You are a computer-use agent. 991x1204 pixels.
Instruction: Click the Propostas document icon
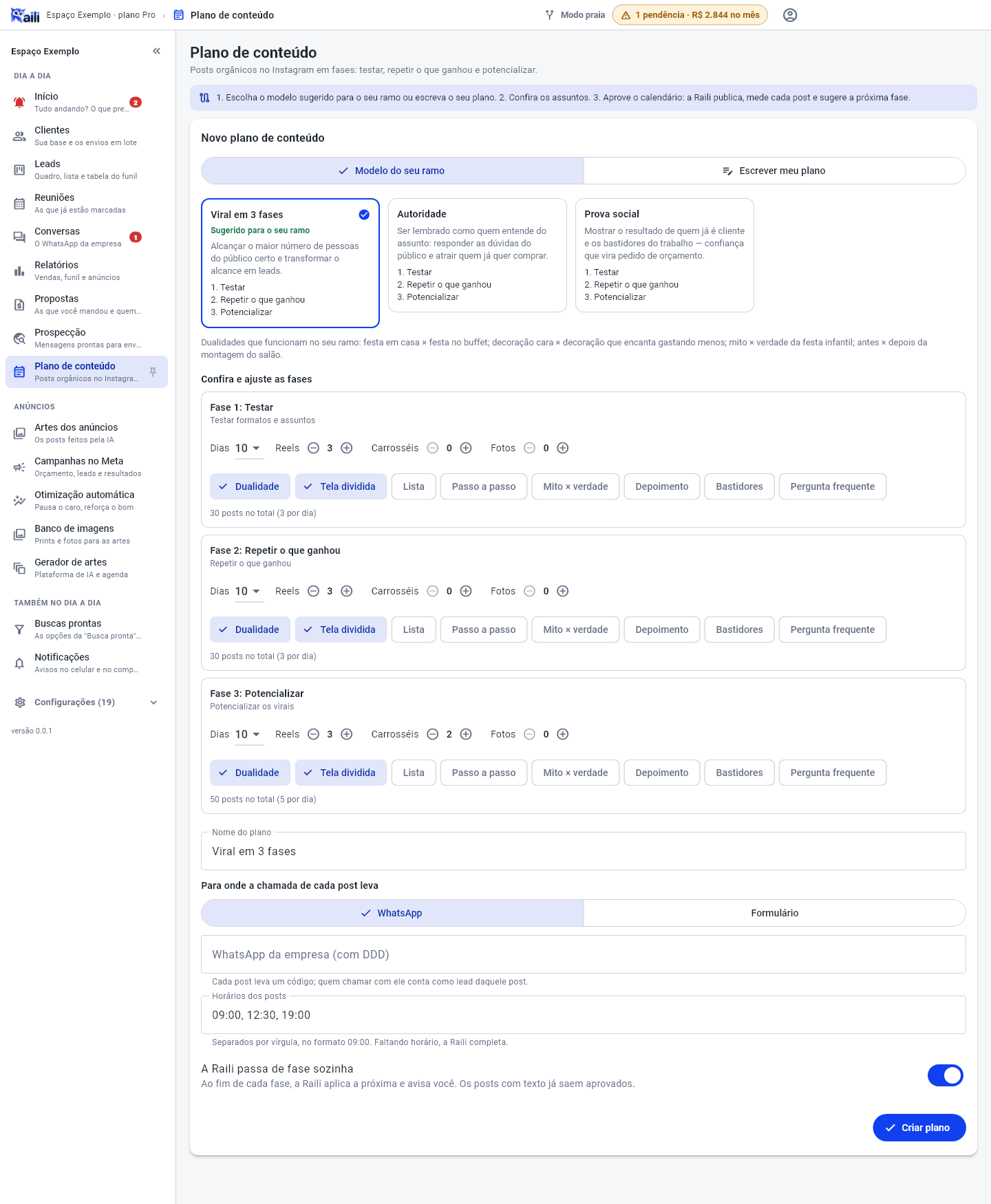point(19,305)
